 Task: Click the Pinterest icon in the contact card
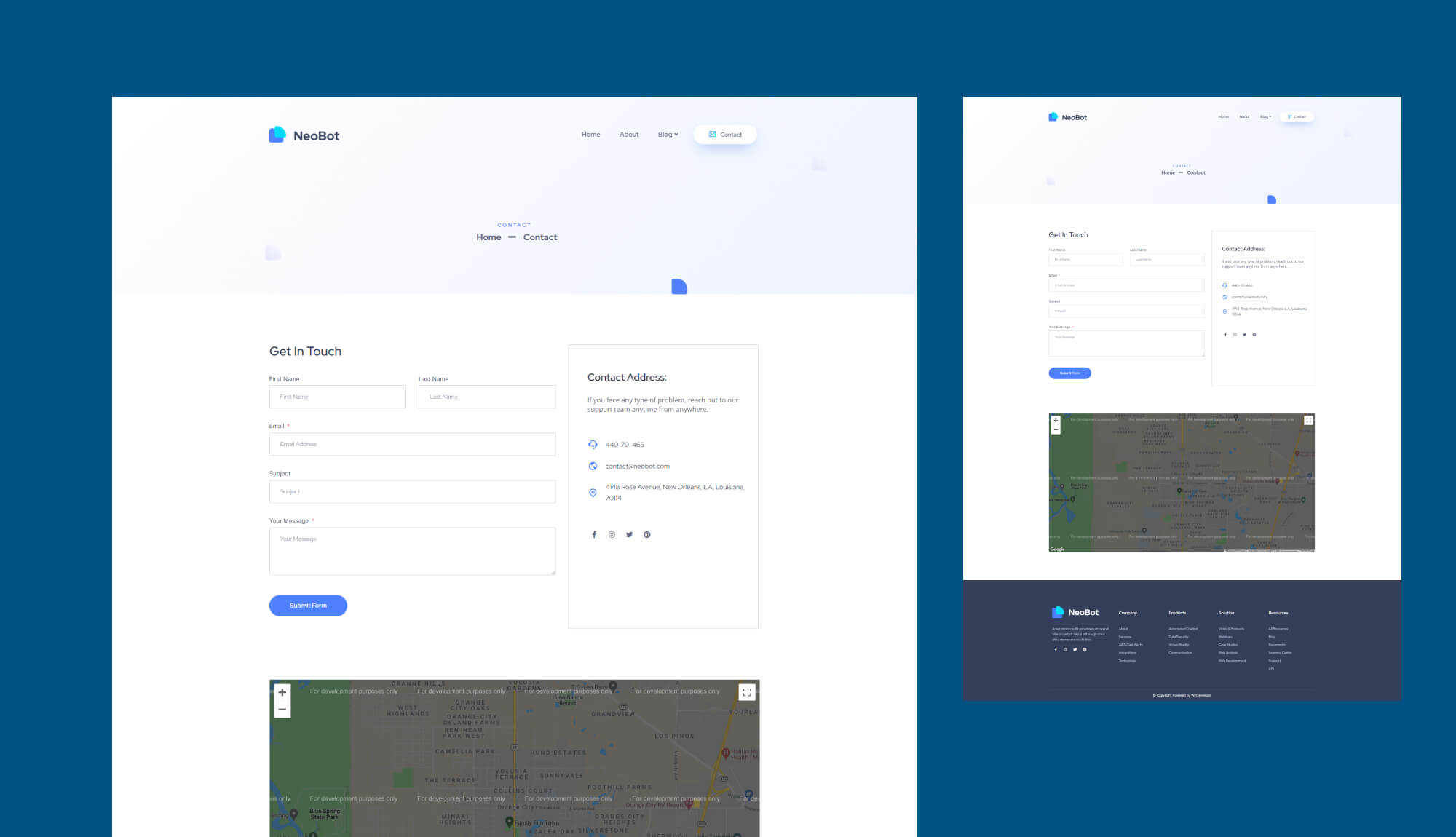[x=646, y=534]
